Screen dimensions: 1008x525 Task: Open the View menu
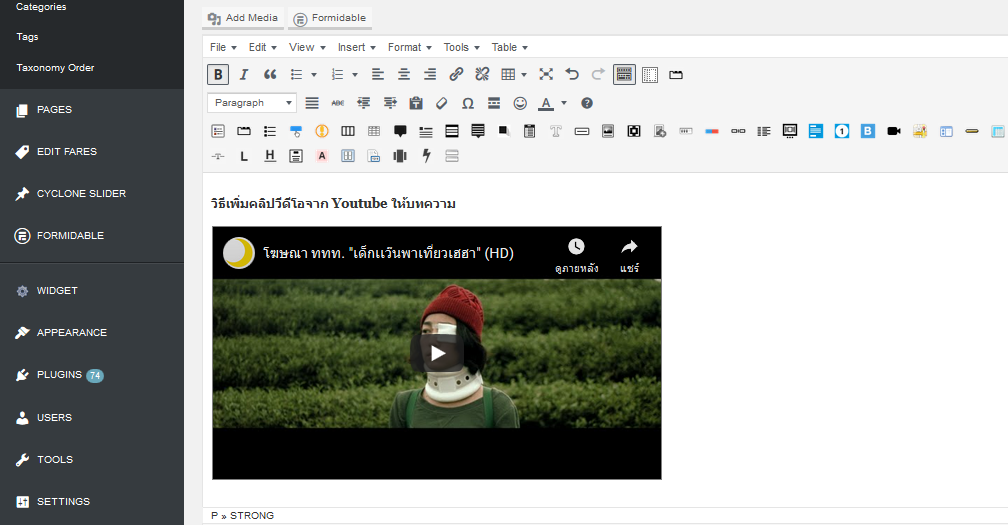click(307, 47)
